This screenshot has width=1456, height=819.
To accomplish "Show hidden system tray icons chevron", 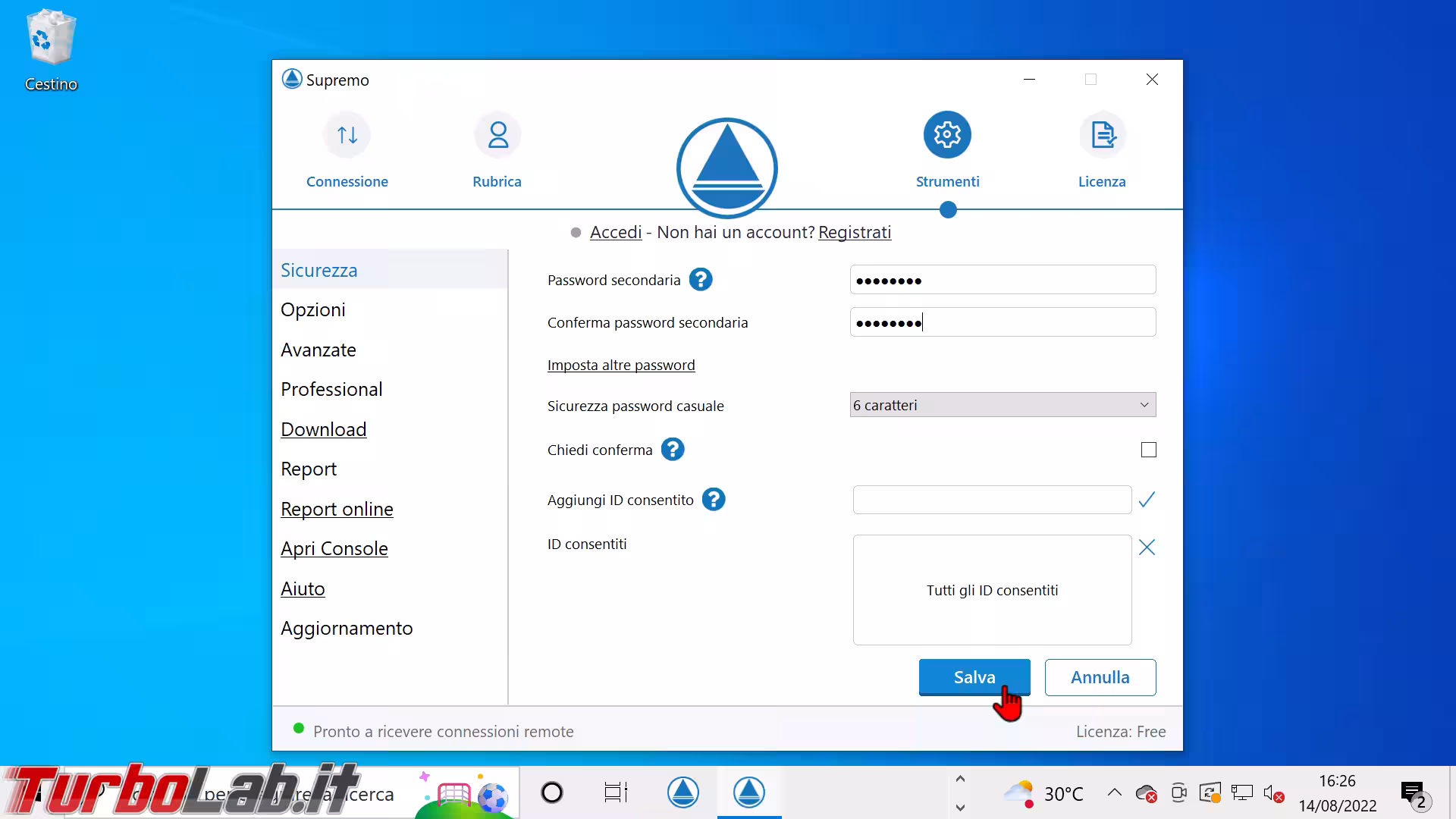I will tap(1114, 793).
